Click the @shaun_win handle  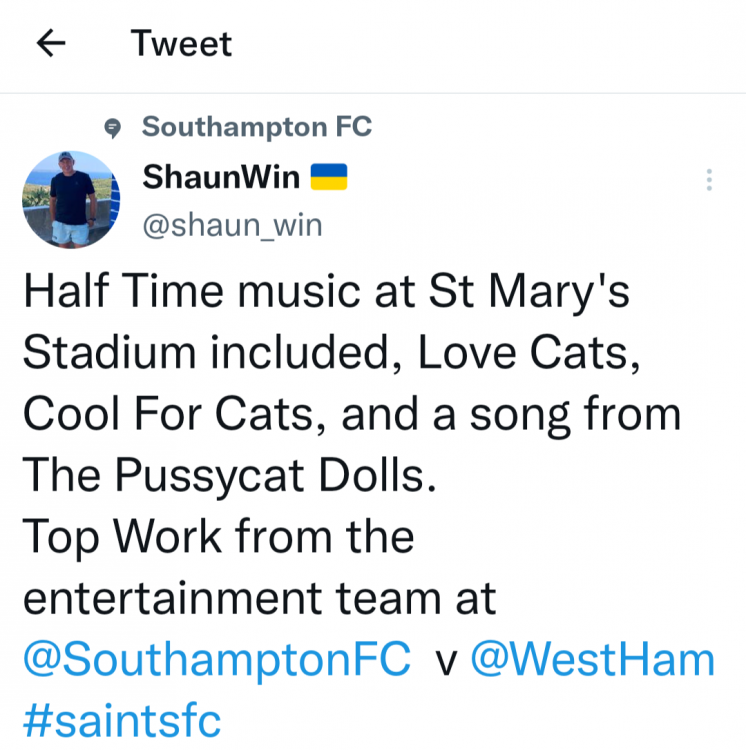(232, 225)
